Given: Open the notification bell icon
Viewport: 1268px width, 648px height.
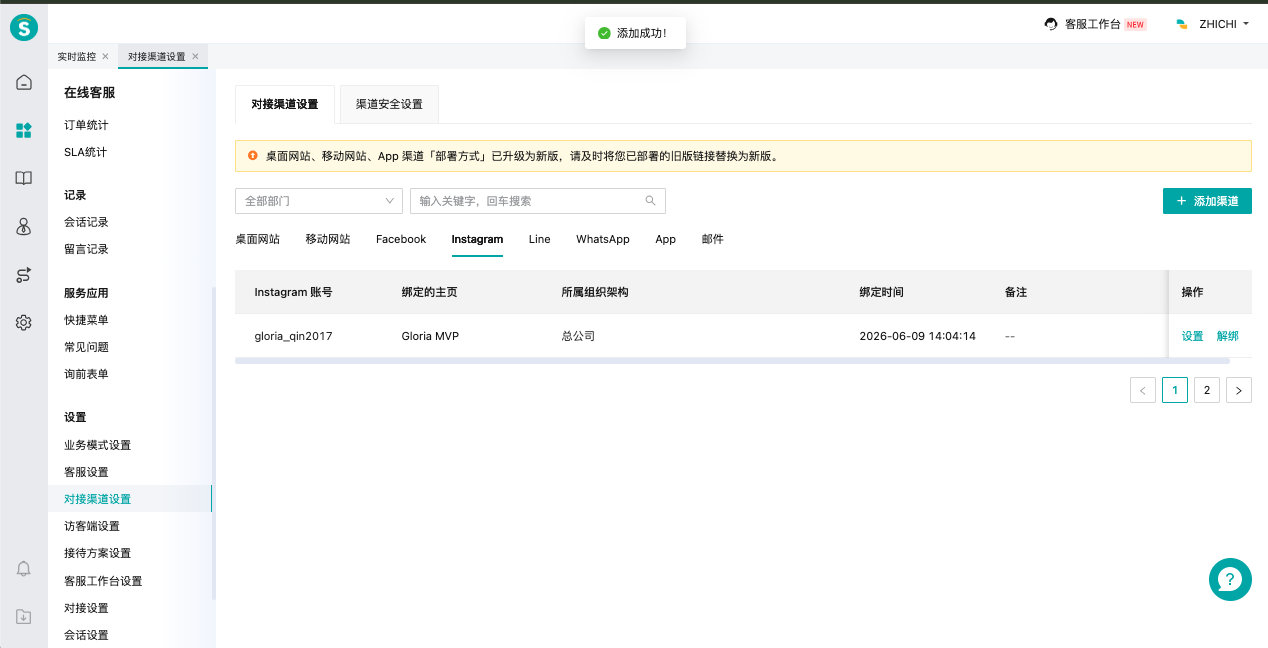Looking at the screenshot, I should point(24,569).
